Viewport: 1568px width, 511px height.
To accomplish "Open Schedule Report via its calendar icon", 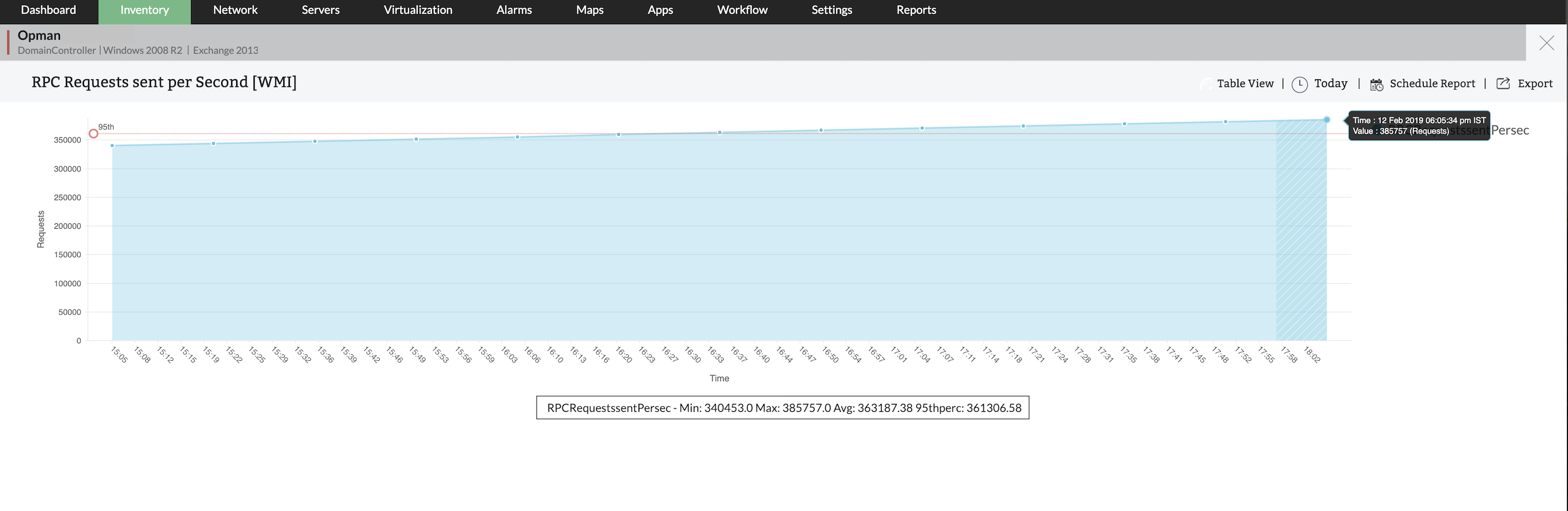I will pos(1377,84).
